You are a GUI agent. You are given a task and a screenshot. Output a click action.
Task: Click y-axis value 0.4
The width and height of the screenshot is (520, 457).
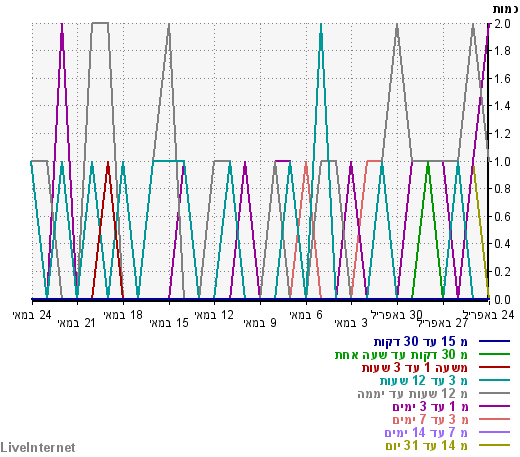(502, 244)
